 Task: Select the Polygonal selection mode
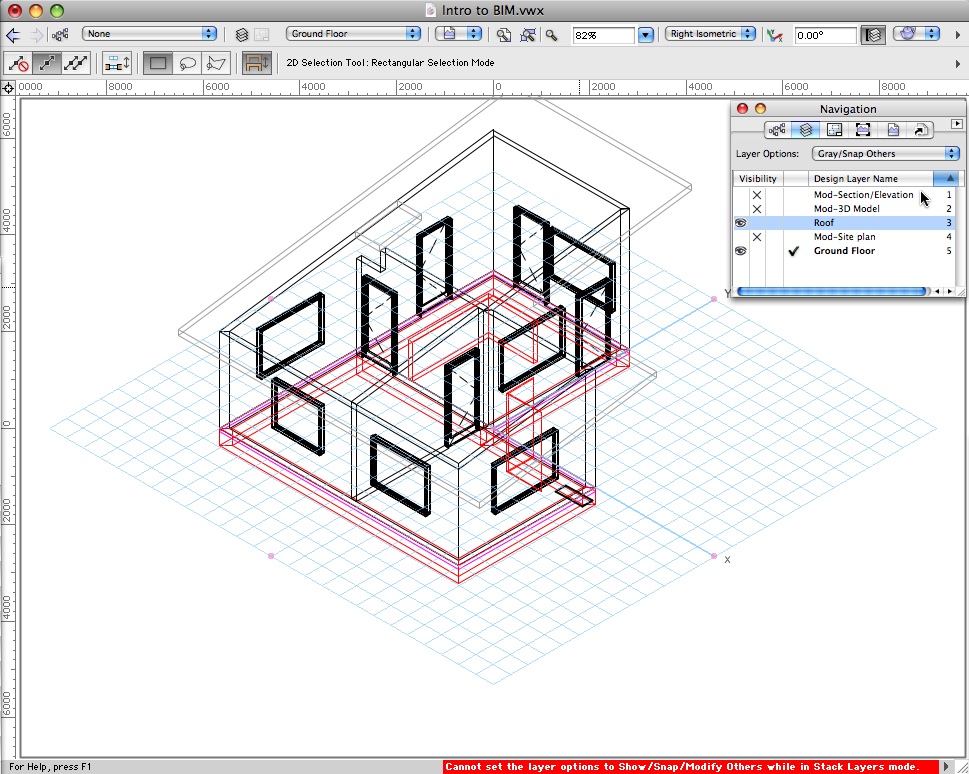(x=216, y=62)
